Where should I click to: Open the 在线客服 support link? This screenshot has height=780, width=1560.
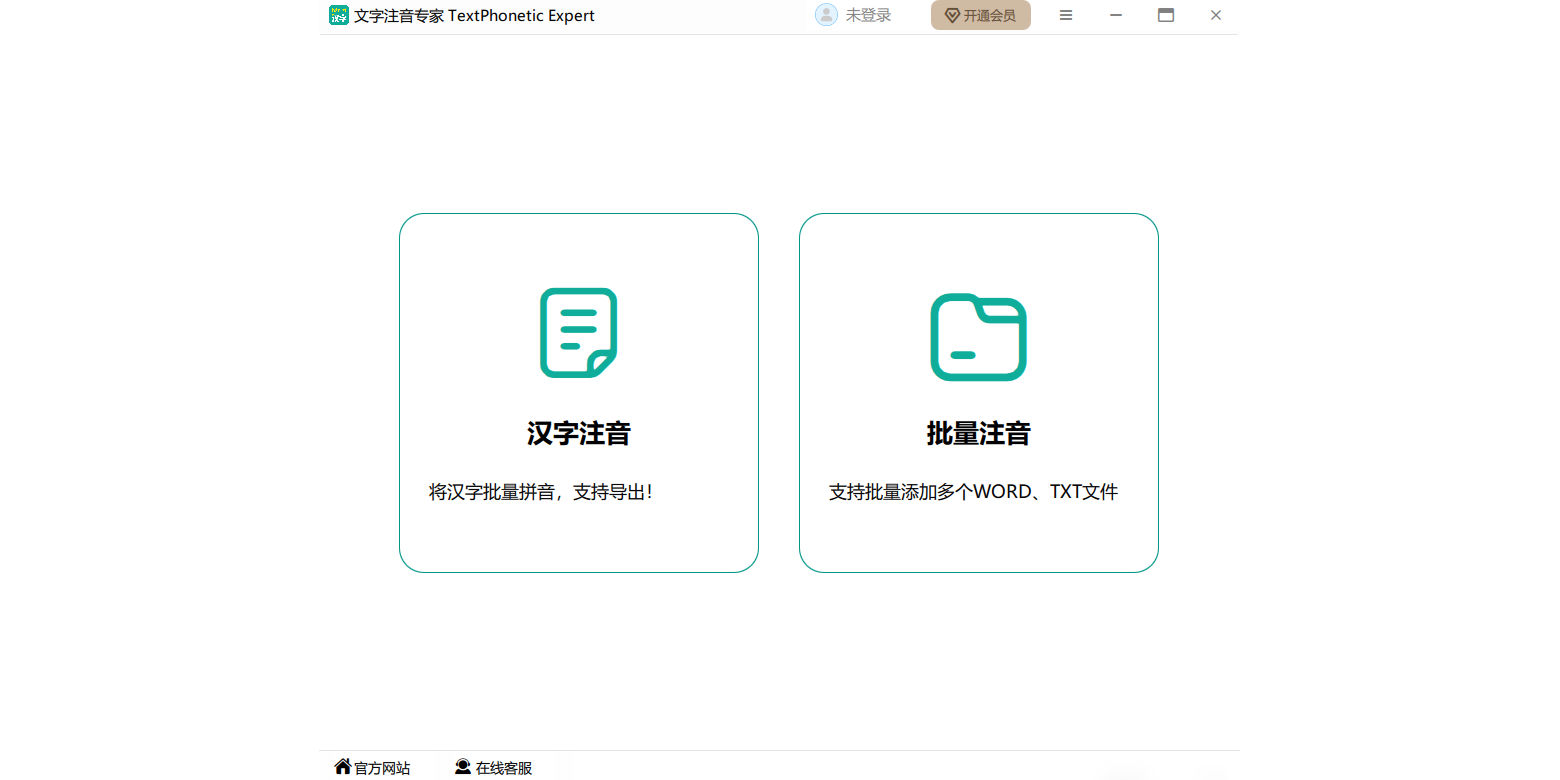[x=504, y=768]
